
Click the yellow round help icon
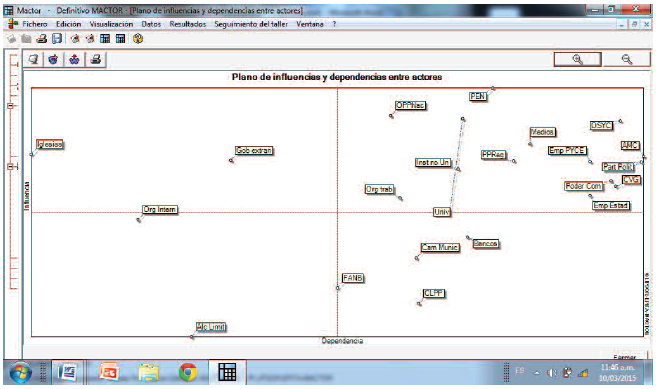click(138, 39)
